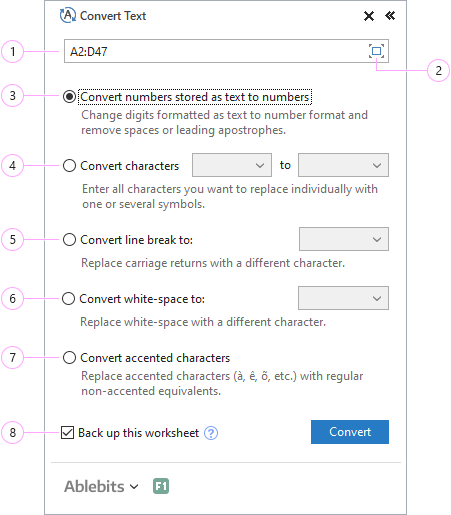Expand the line break replacement dropdown
Image resolution: width=451 pixels, height=515 pixels.
click(344, 239)
